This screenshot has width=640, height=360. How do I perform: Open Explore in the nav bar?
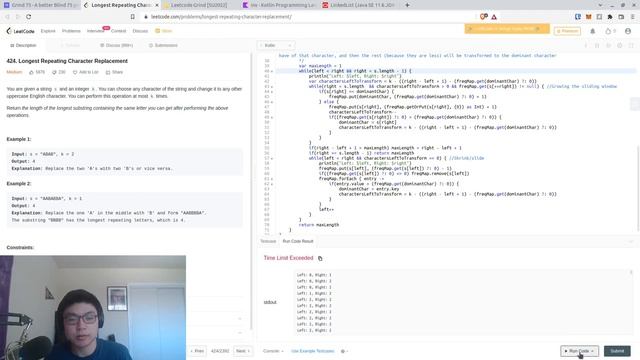click(48, 31)
